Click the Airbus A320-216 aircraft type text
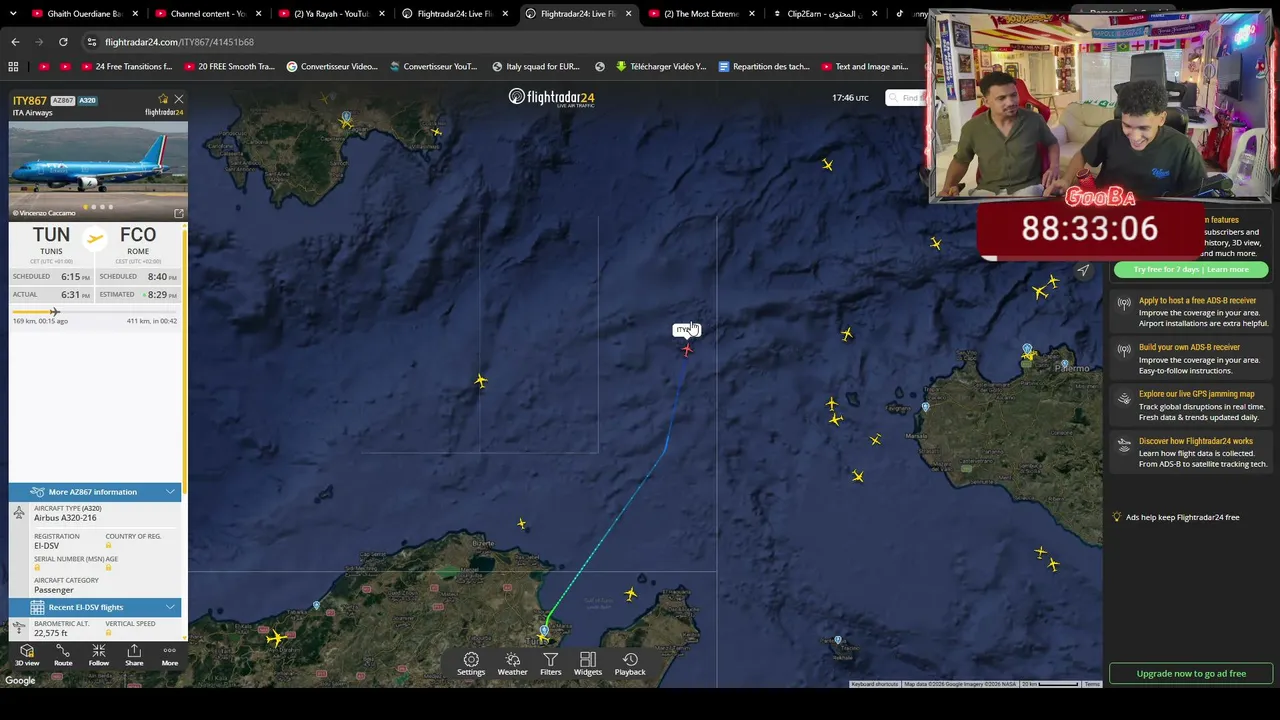The image size is (1280, 720). [x=65, y=518]
